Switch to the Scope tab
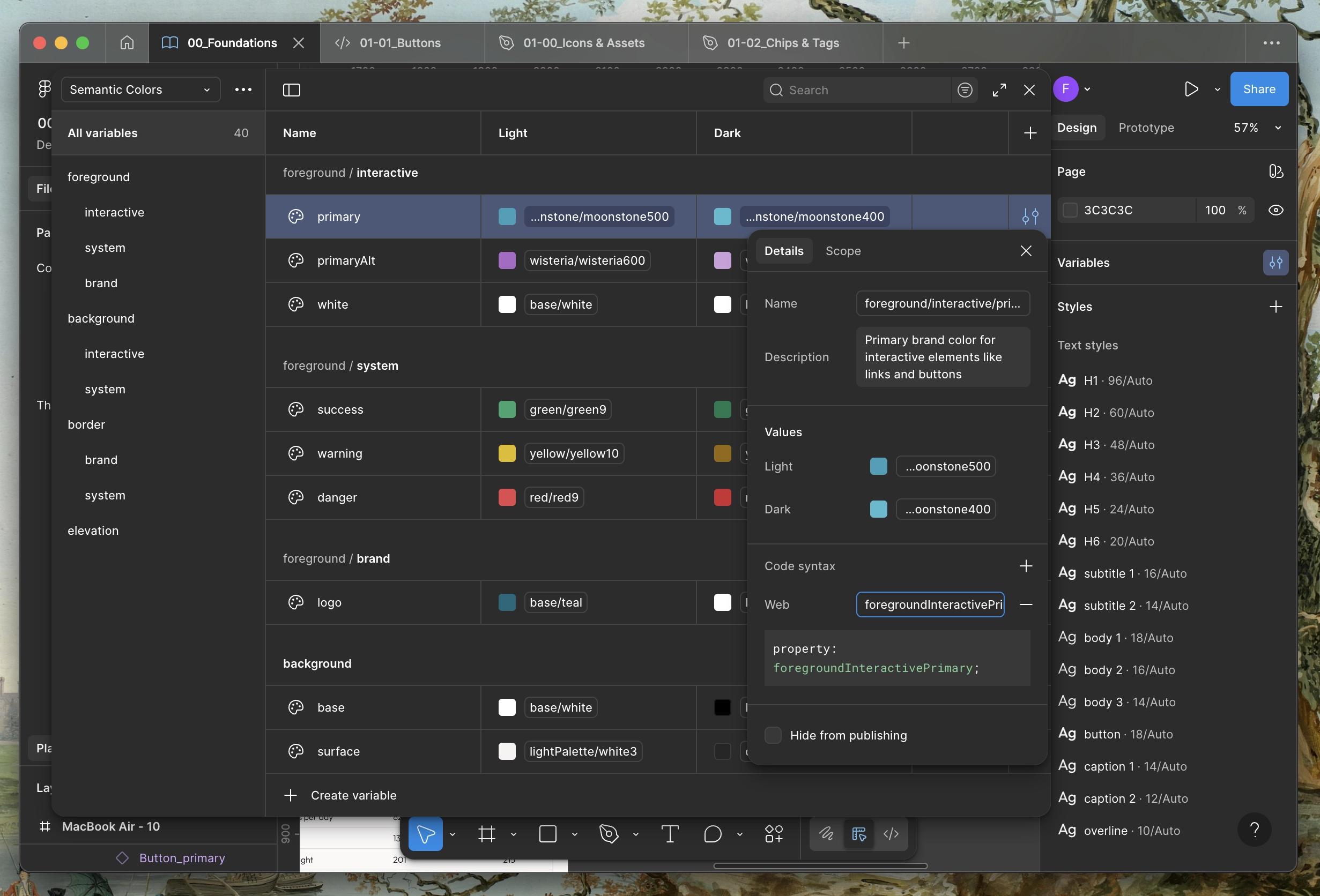The height and width of the screenshot is (896, 1320). point(843,251)
